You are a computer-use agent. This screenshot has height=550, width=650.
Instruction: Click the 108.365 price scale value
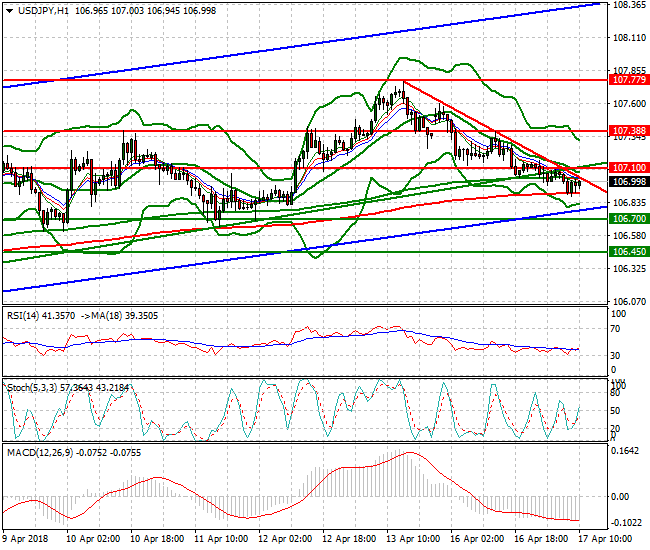(629, 5)
